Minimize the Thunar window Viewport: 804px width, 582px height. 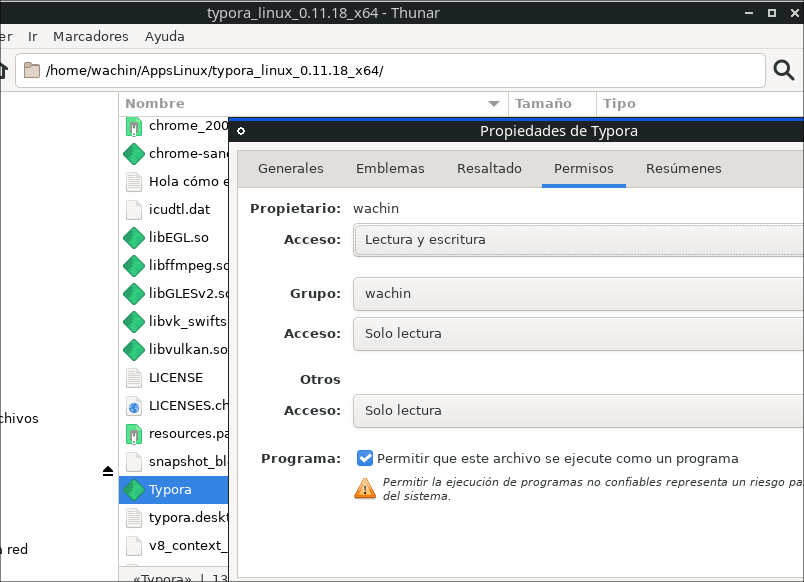[x=749, y=13]
